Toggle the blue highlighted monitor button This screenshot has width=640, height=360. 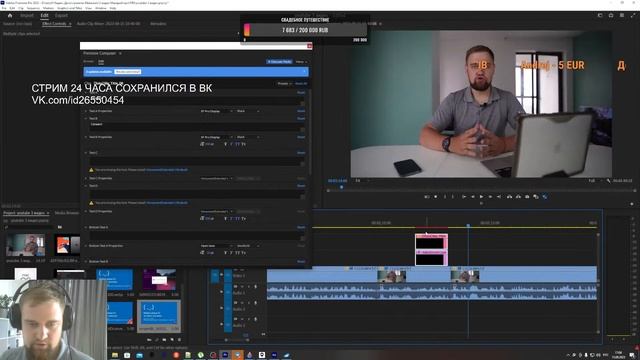(544, 197)
